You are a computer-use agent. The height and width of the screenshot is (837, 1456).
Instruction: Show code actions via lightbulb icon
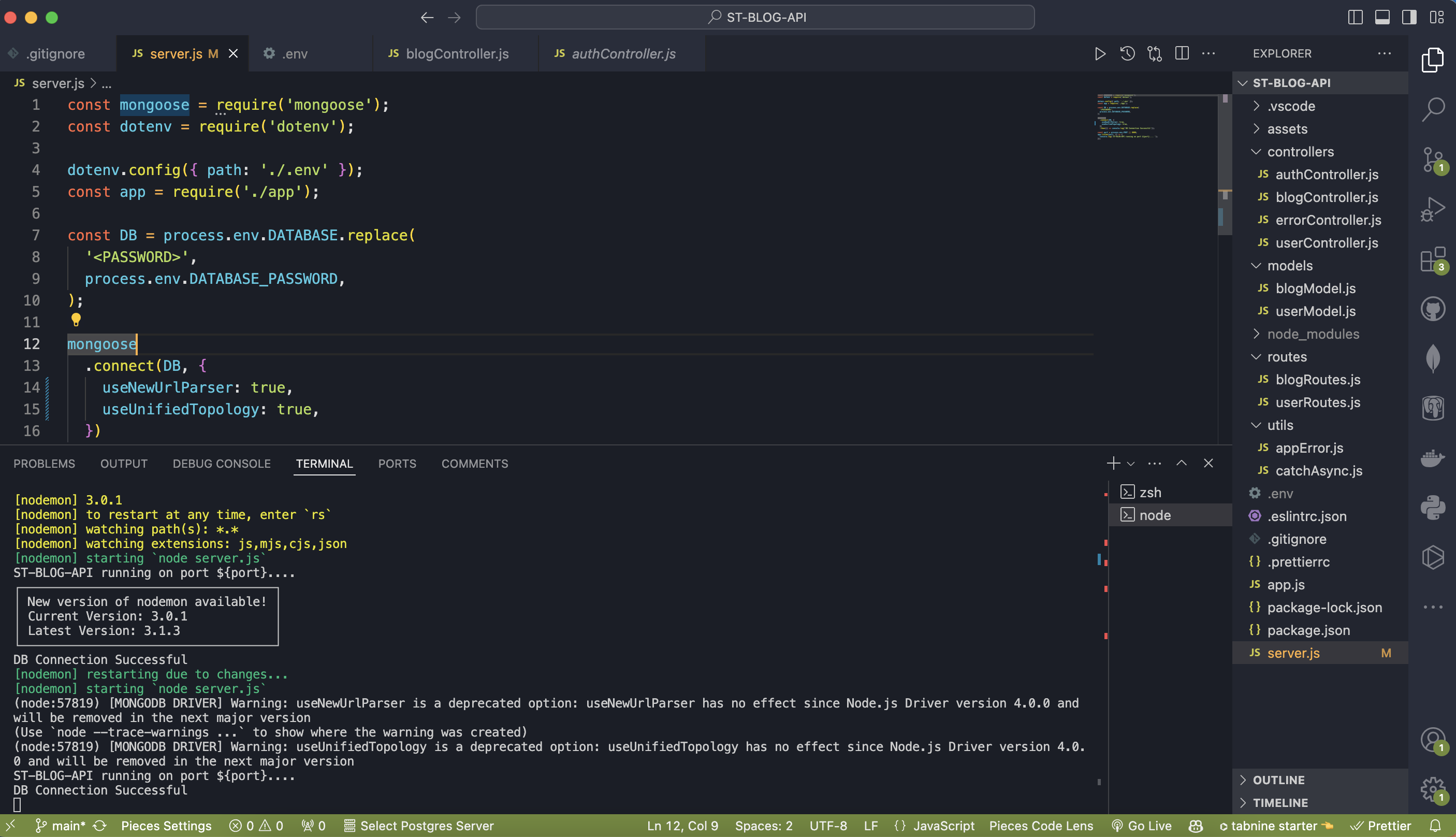pyautogui.click(x=76, y=320)
